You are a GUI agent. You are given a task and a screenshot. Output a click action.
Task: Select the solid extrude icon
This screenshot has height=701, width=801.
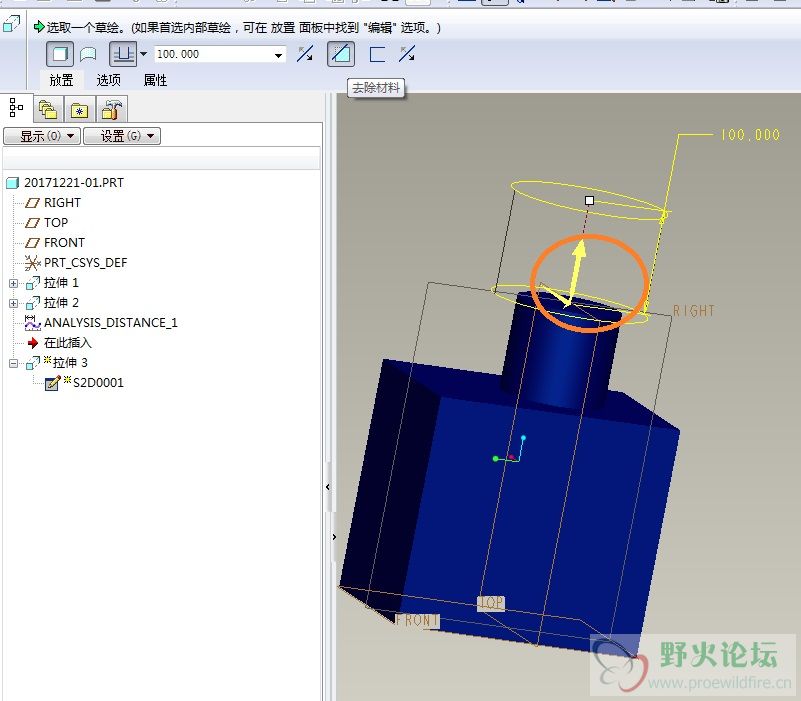point(60,54)
